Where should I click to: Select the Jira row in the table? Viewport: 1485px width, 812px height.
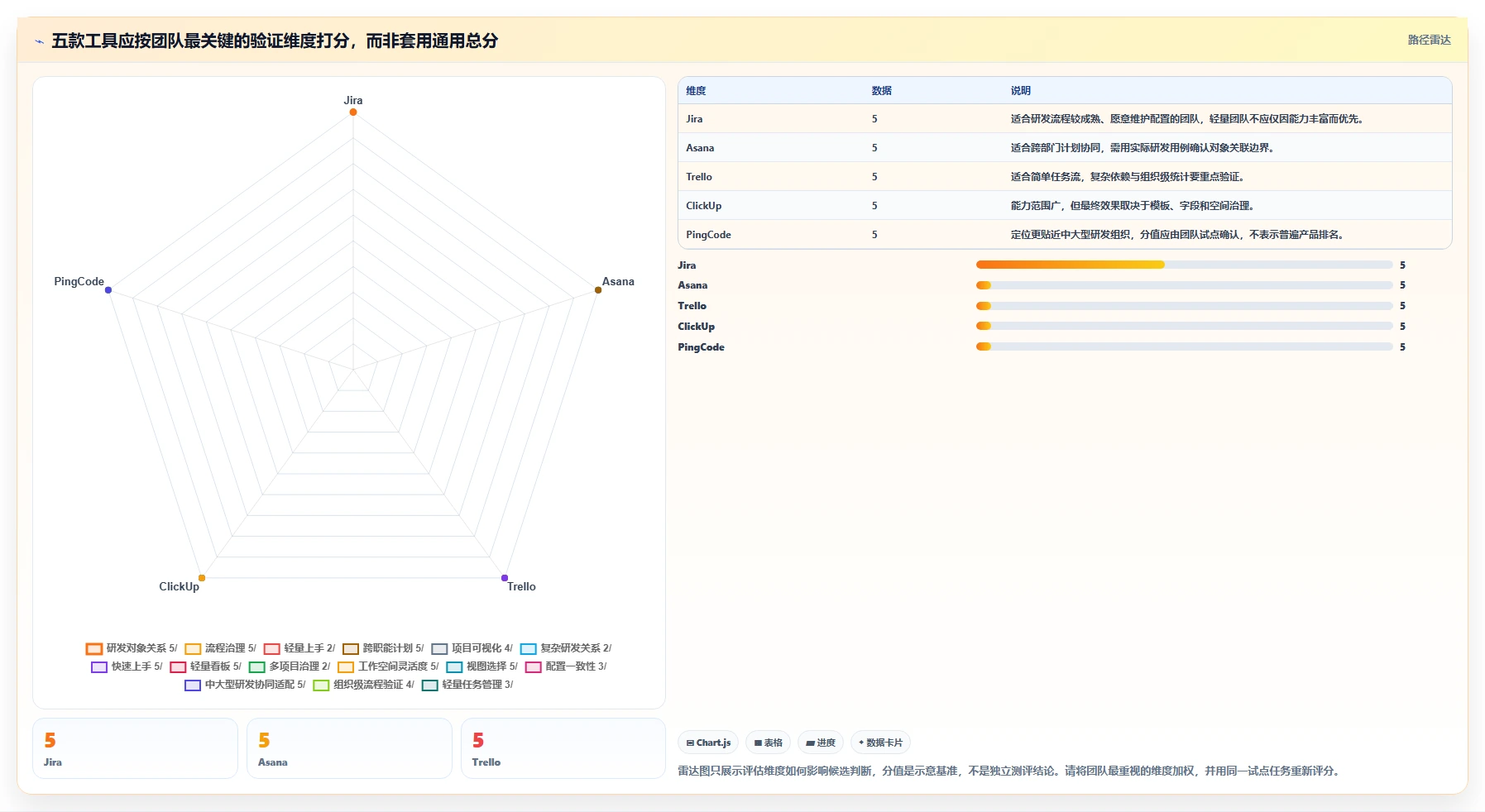(x=1065, y=119)
